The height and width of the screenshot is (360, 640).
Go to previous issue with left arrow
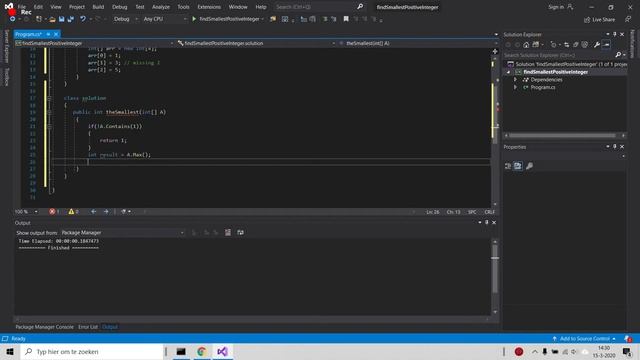coord(93,211)
